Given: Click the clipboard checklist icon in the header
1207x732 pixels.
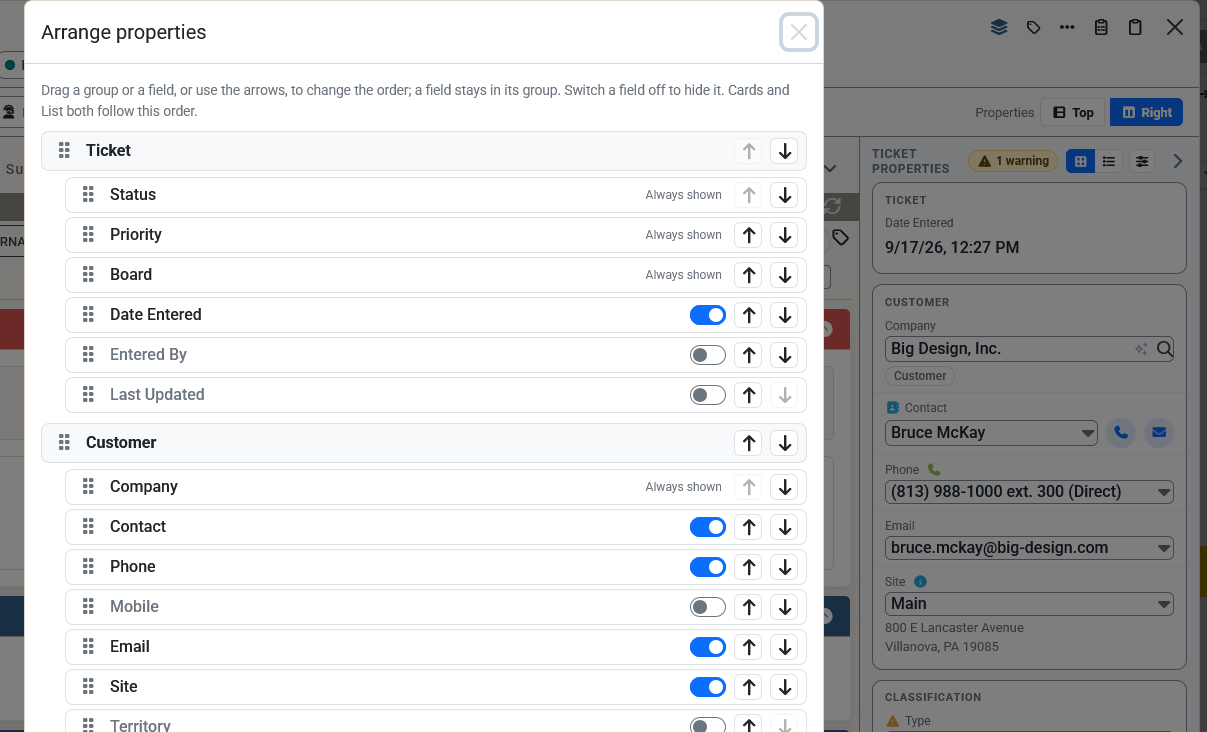Looking at the screenshot, I should click(x=1101, y=27).
